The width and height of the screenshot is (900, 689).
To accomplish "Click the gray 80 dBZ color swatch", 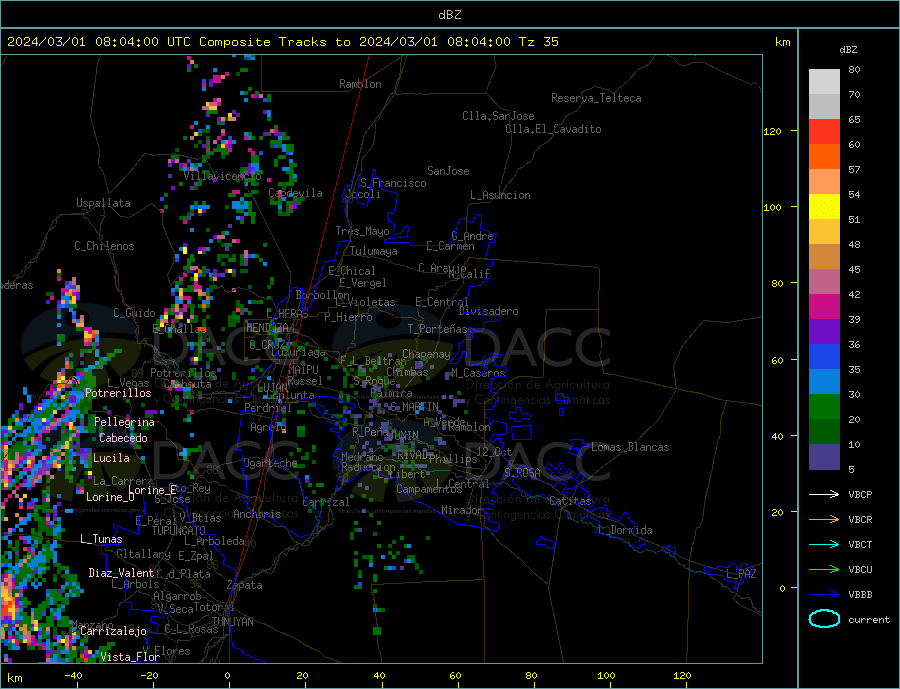I will coord(824,82).
